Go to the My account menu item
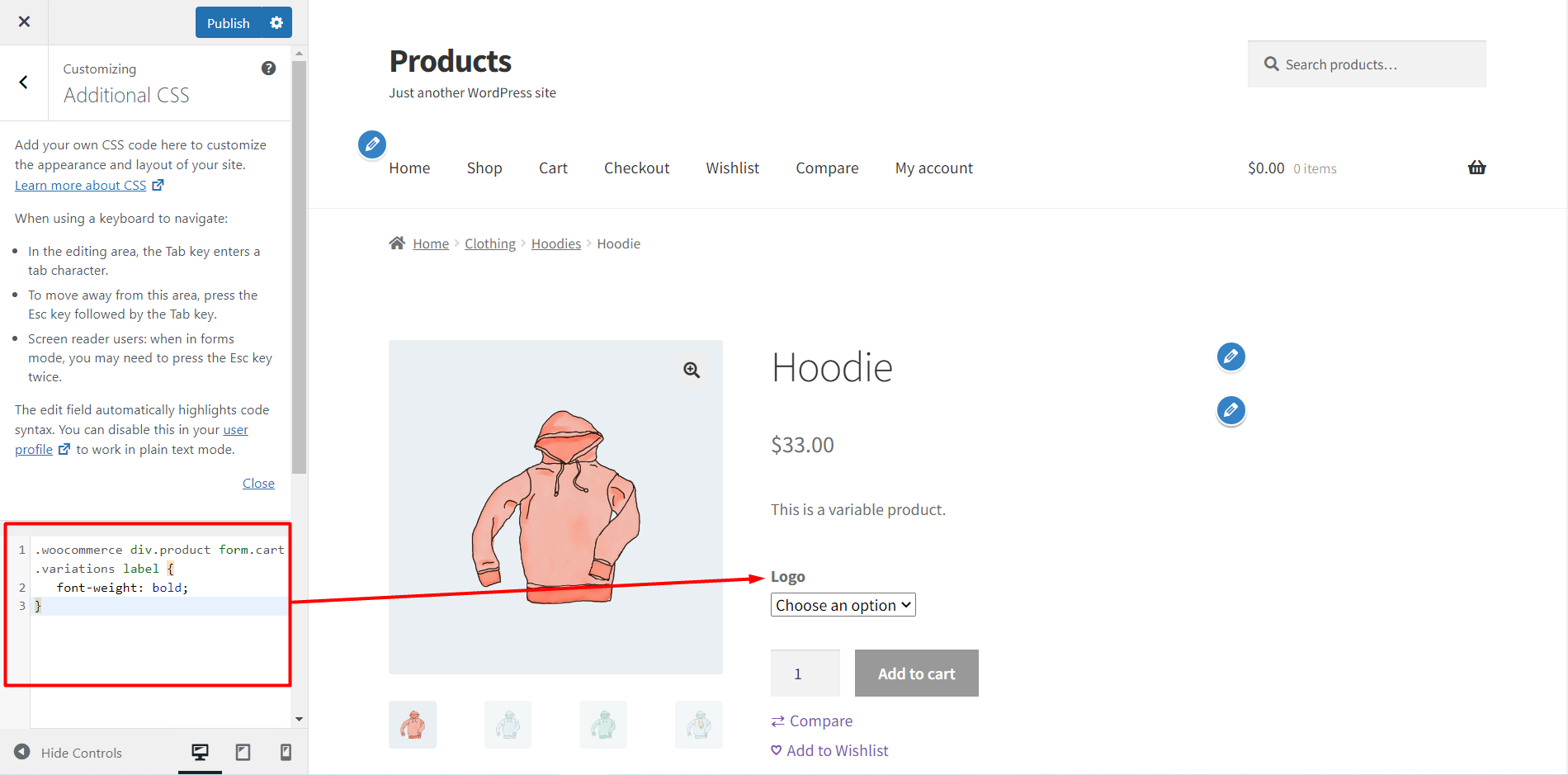1568x775 pixels. [933, 168]
